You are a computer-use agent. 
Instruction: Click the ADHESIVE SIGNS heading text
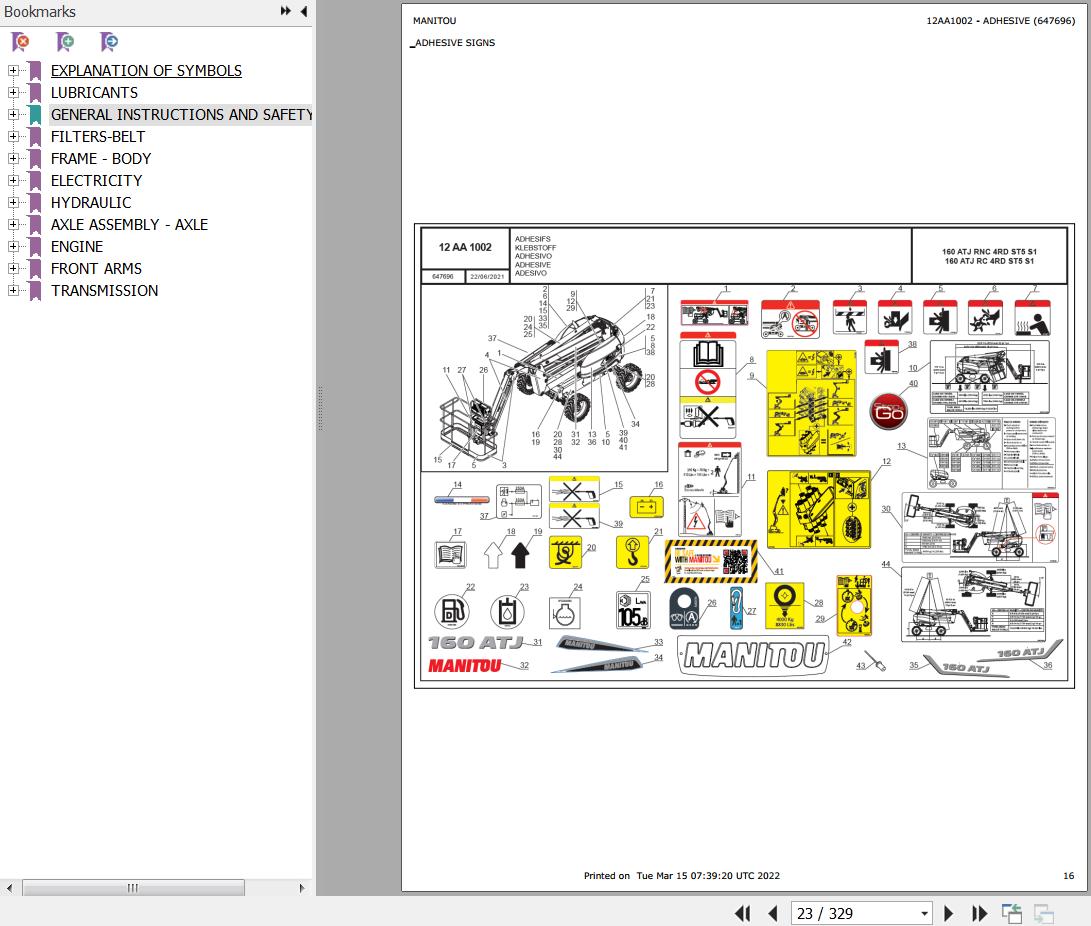coord(455,42)
